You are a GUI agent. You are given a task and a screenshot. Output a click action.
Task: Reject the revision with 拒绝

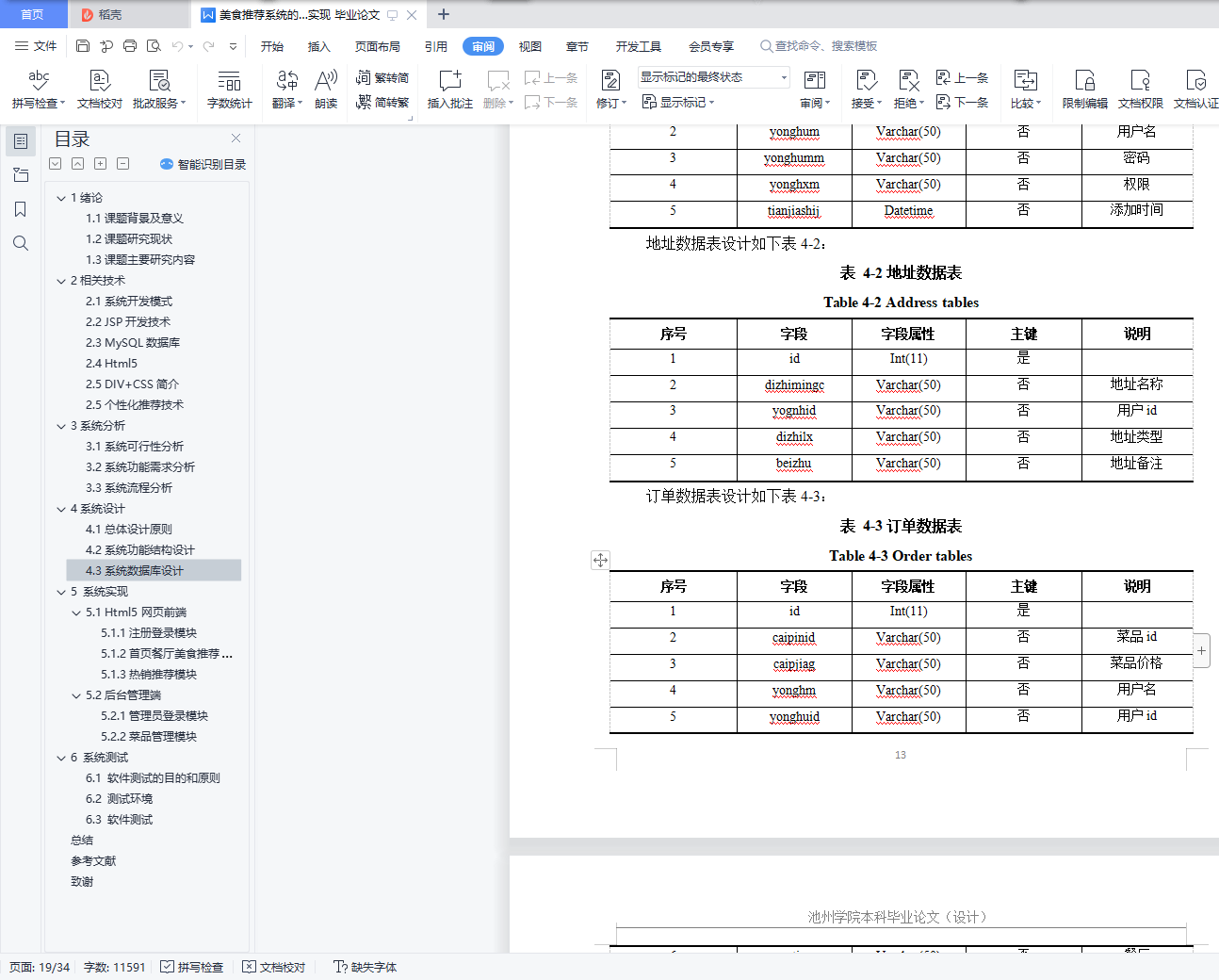tap(908, 90)
